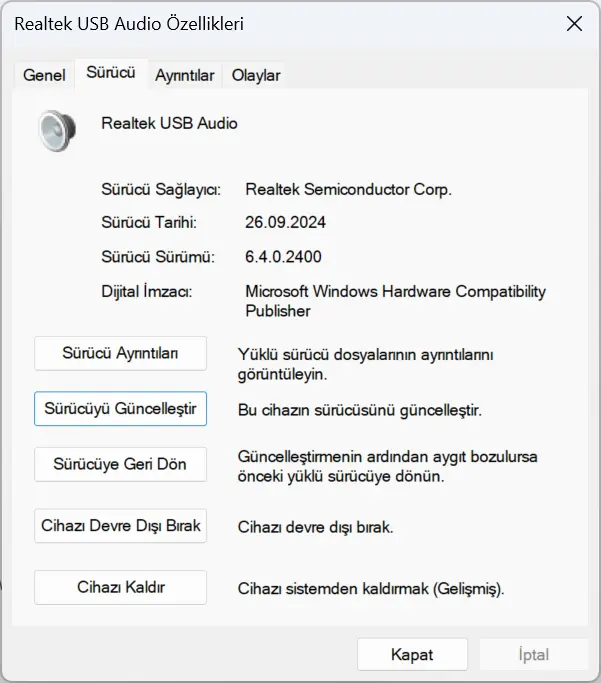Click the driver date 26.09.2024
The height and width of the screenshot is (683, 601).
[x=285, y=222]
